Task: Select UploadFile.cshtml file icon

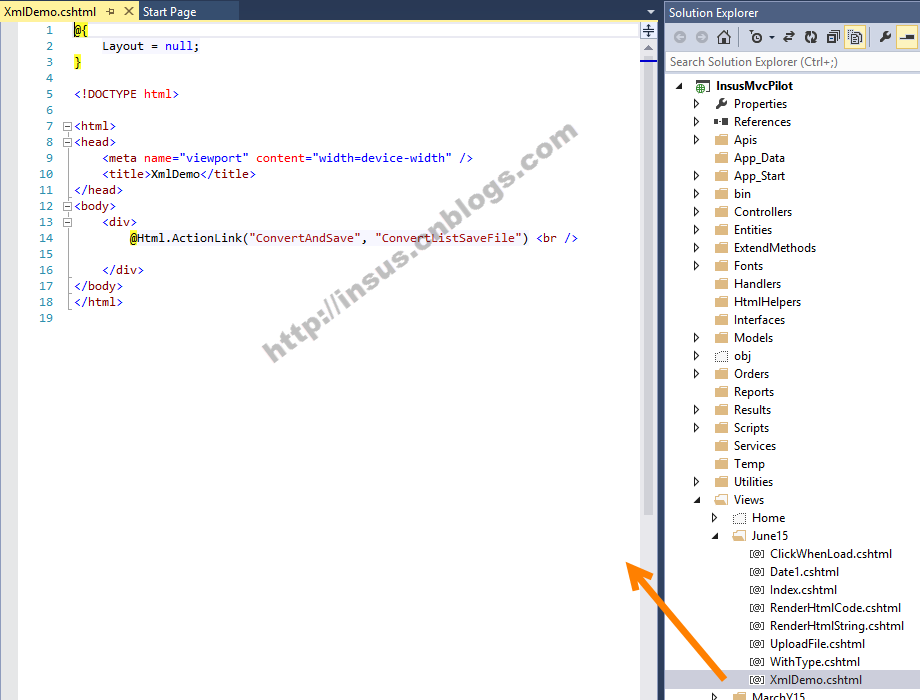Action: click(x=757, y=644)
